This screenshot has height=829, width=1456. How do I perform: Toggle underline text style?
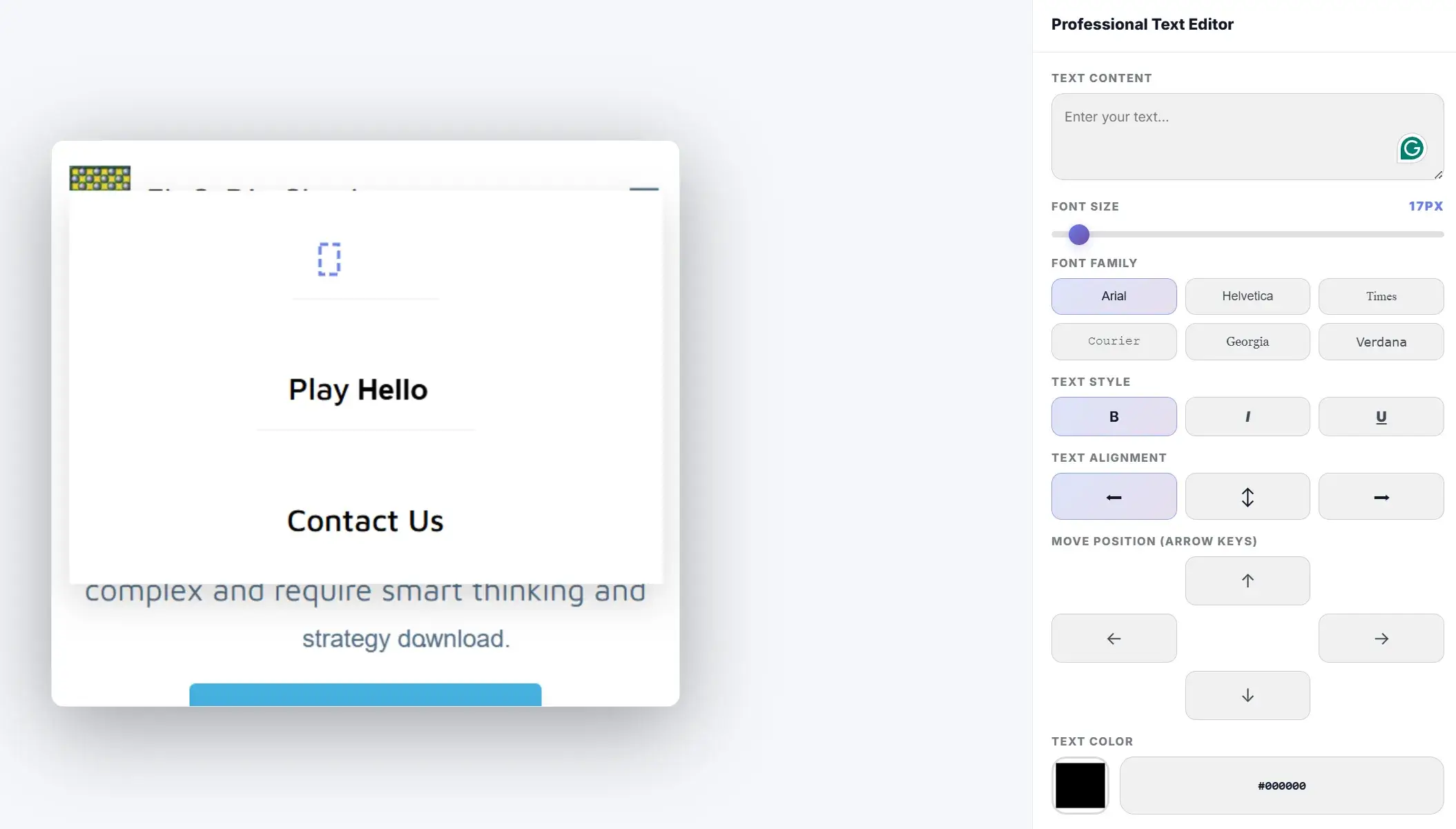[1381, 416]
